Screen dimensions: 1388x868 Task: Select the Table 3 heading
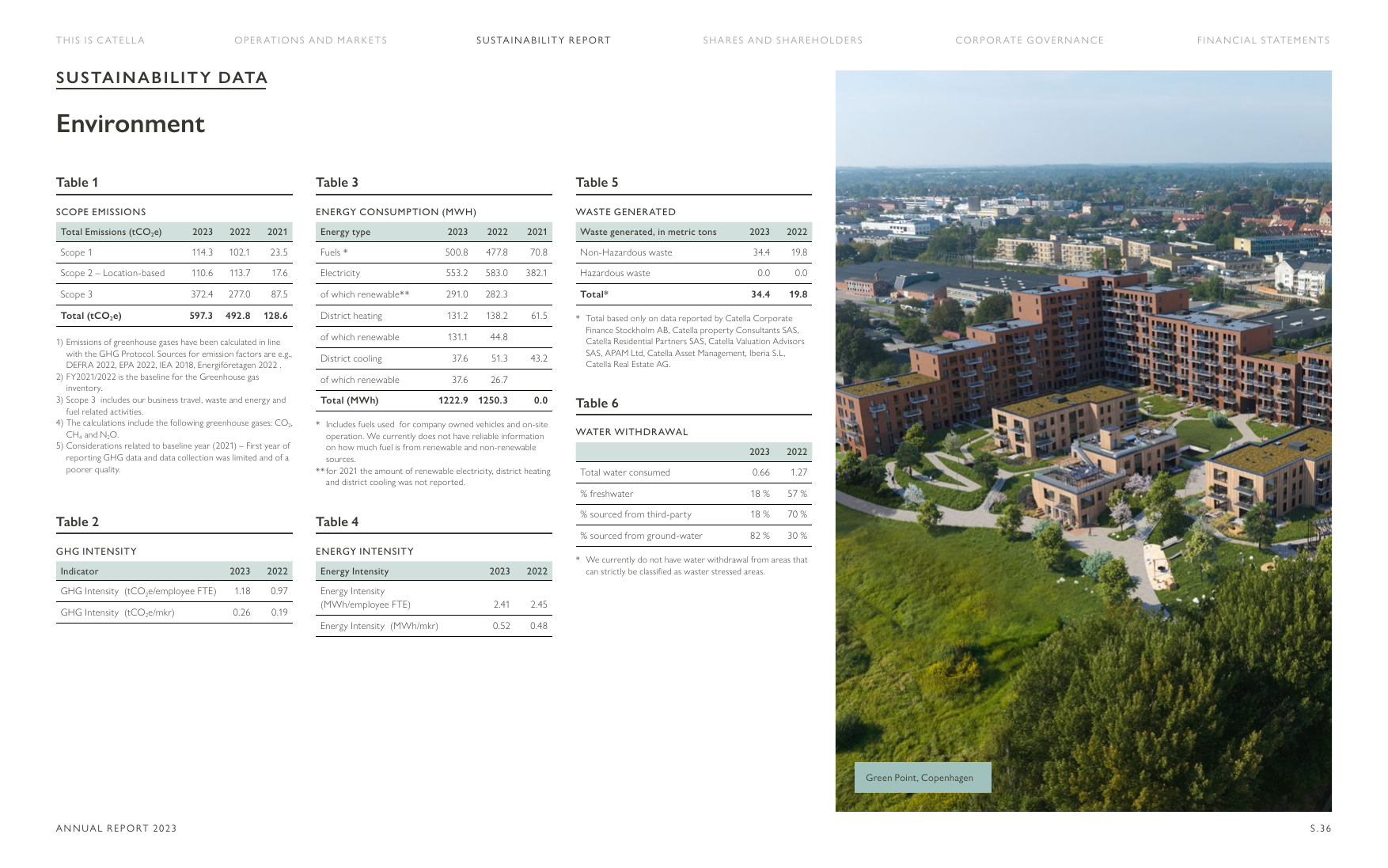pyautogui.click(x=337, y=183)
